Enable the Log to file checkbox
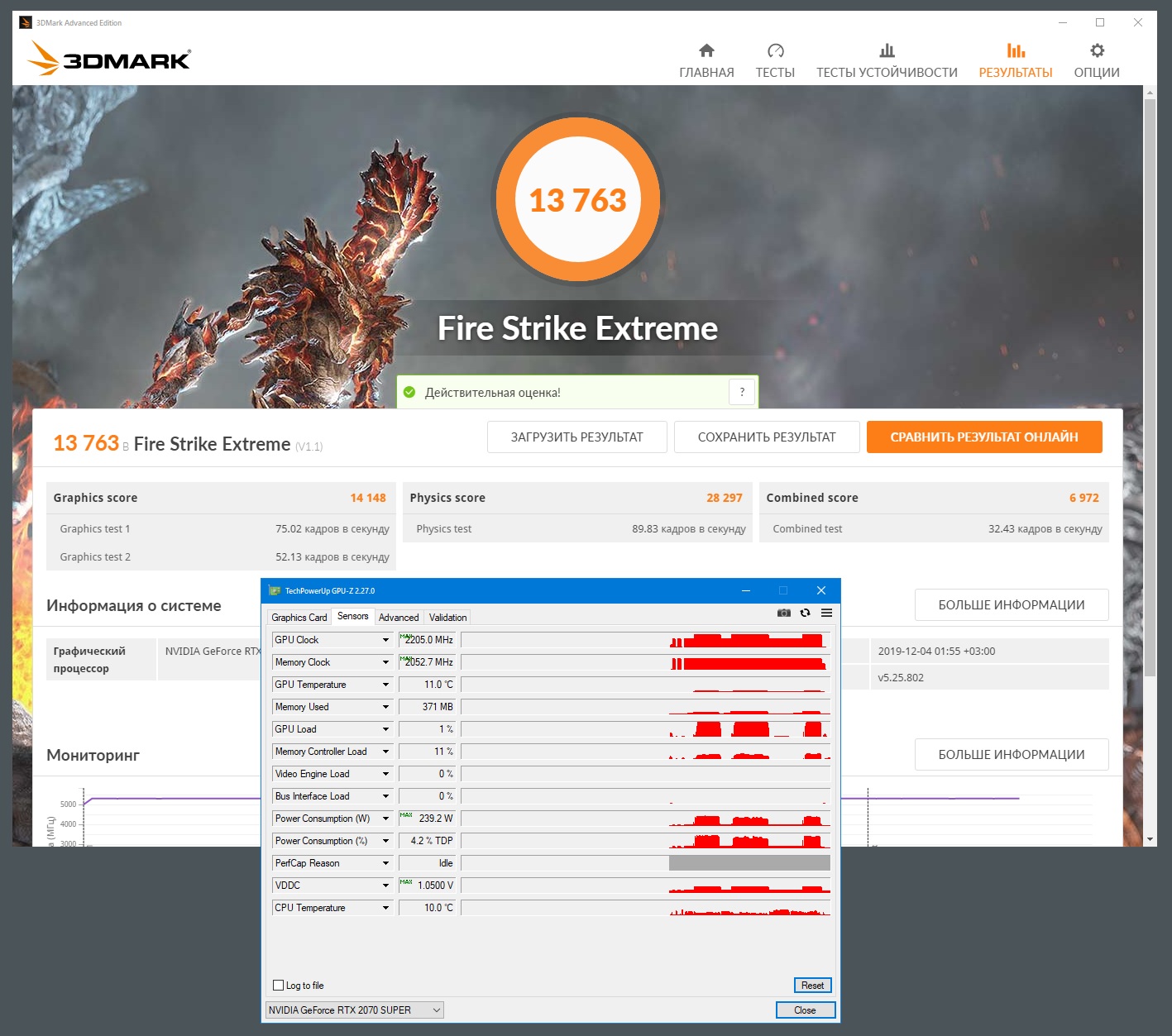The width and height of the screenshot is (1172, 1036). coord(278,986)
